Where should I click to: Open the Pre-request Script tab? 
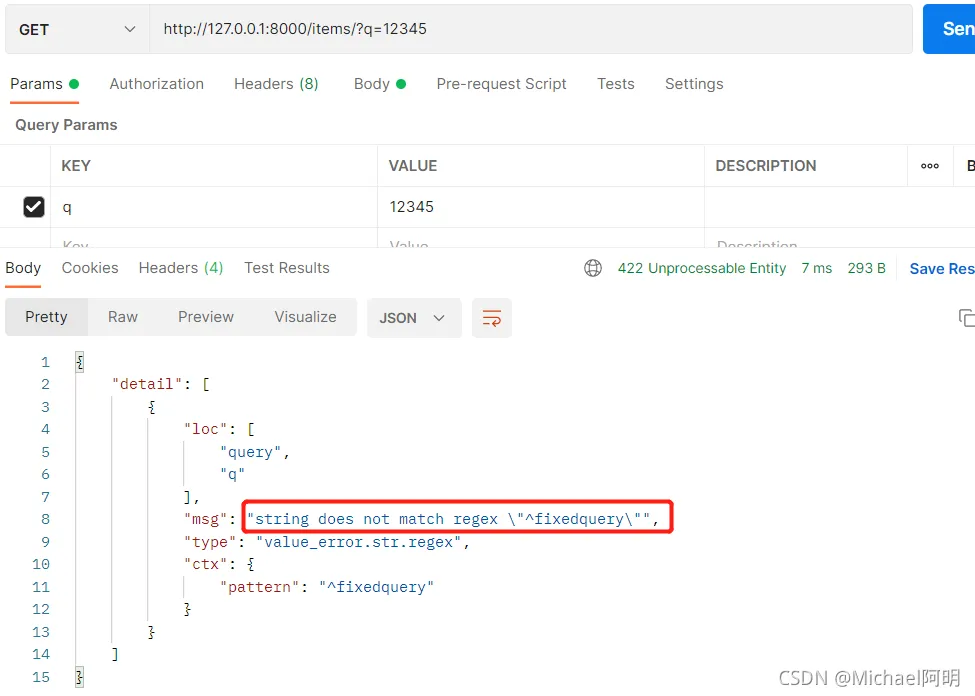[501, 84]
